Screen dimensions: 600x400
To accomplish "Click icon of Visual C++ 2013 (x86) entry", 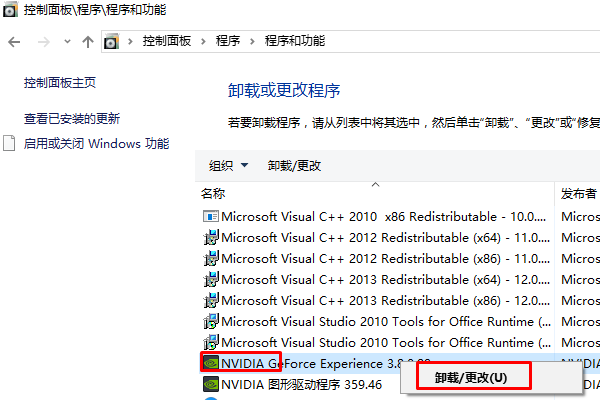I will tap(210, 300).
